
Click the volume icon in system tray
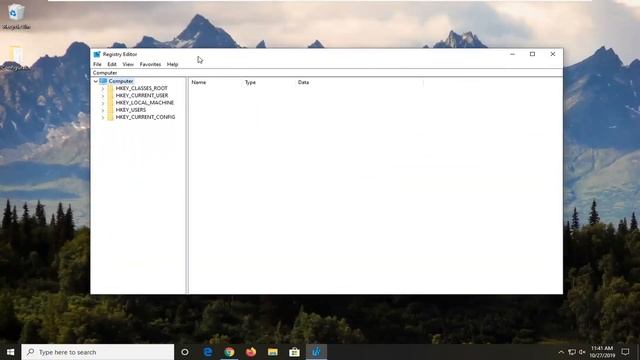coord(582,352)
